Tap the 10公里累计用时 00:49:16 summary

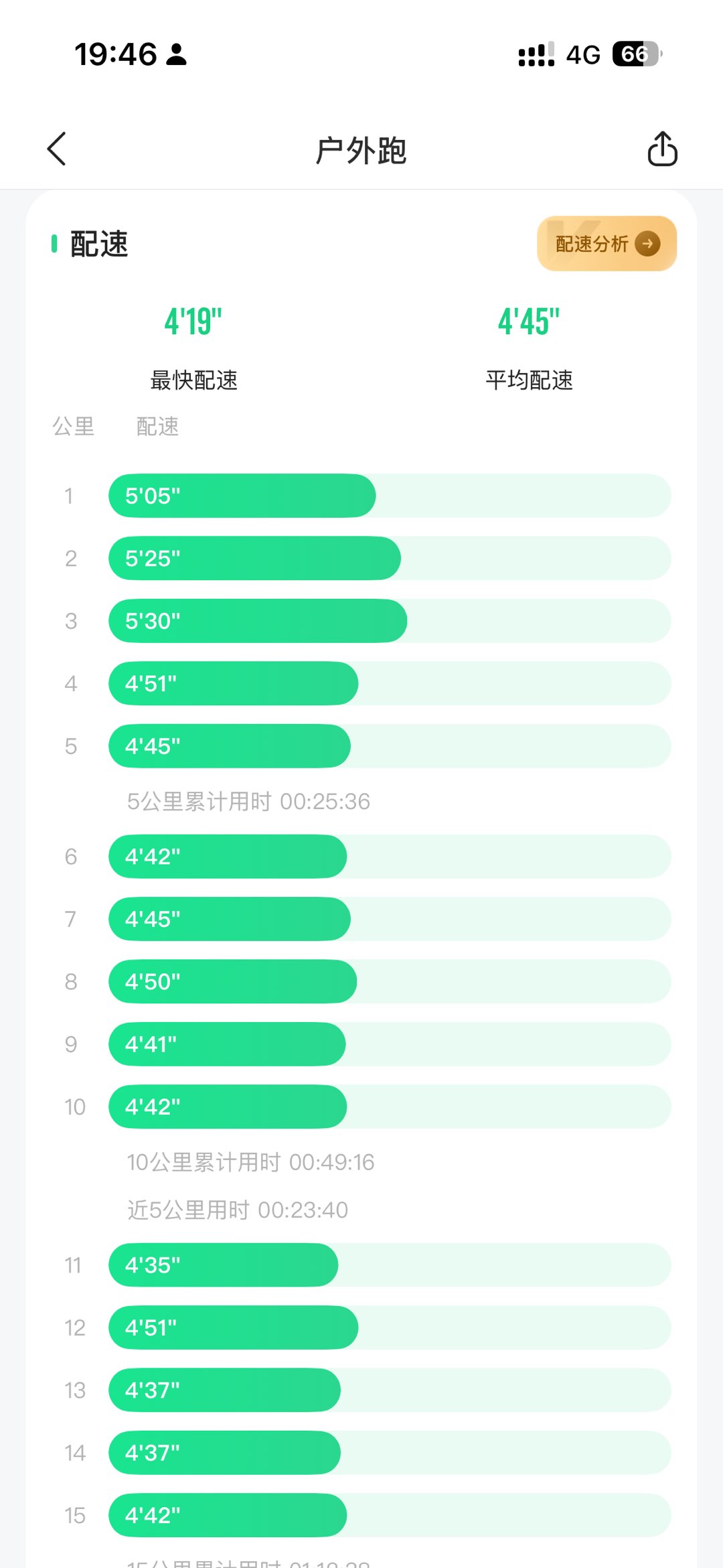coord(250,1162)
